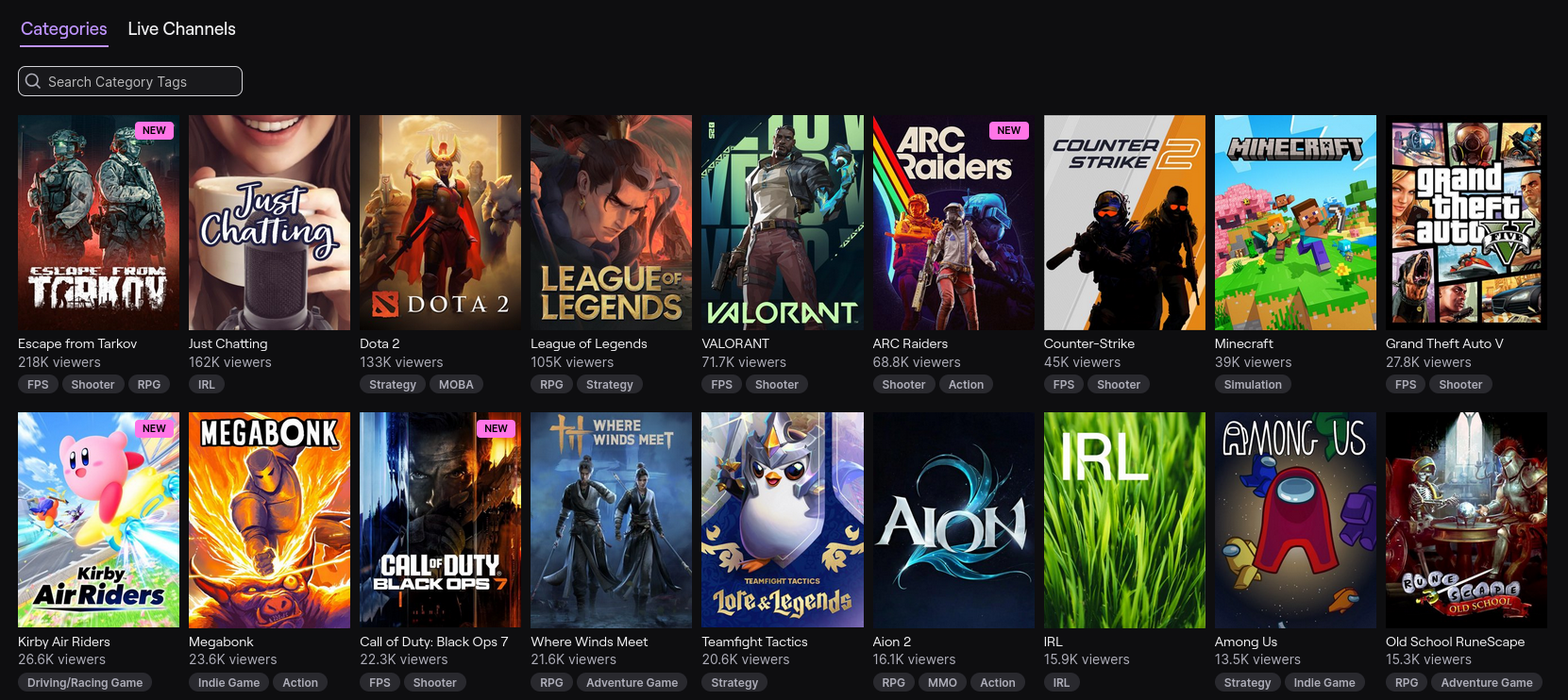
Task: Open the Grand Theft Auto V box art
Action: [x=1466, y=223]
